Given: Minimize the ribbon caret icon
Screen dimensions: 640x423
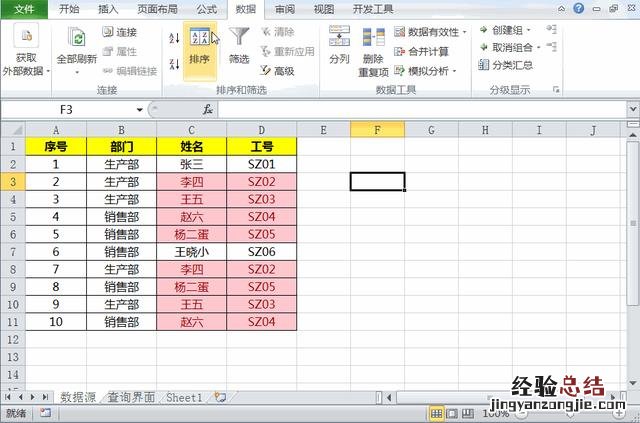Looking at the screenshot, I should [562, 9].
